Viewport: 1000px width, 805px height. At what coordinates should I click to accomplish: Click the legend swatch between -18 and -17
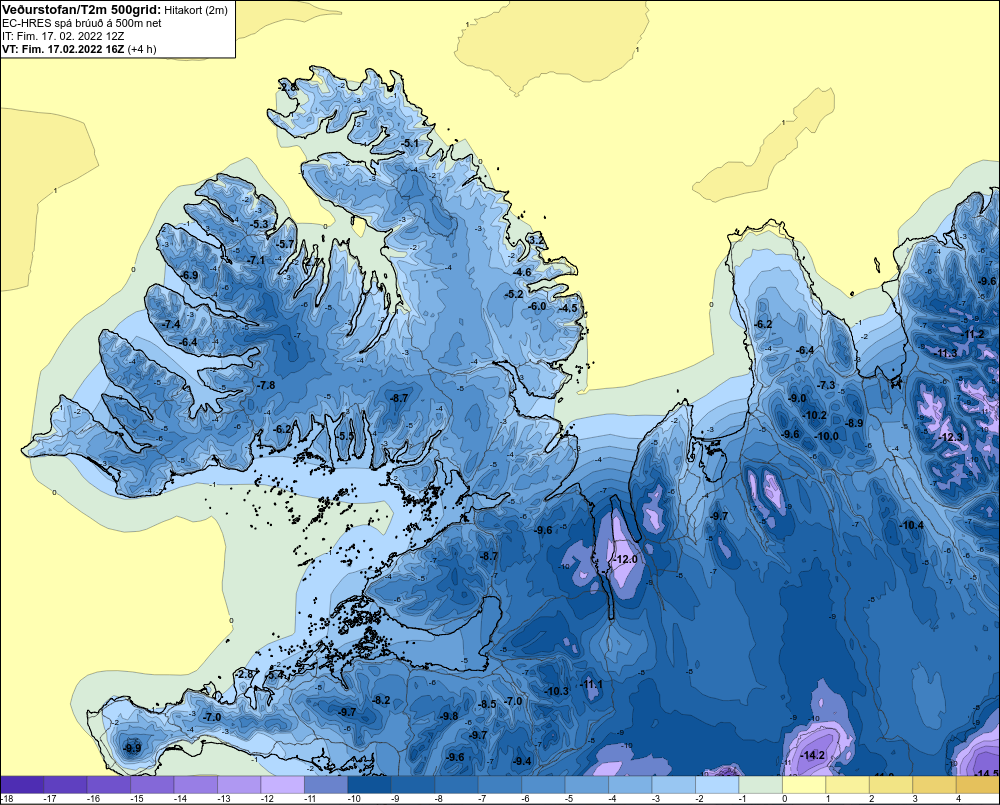22,785
